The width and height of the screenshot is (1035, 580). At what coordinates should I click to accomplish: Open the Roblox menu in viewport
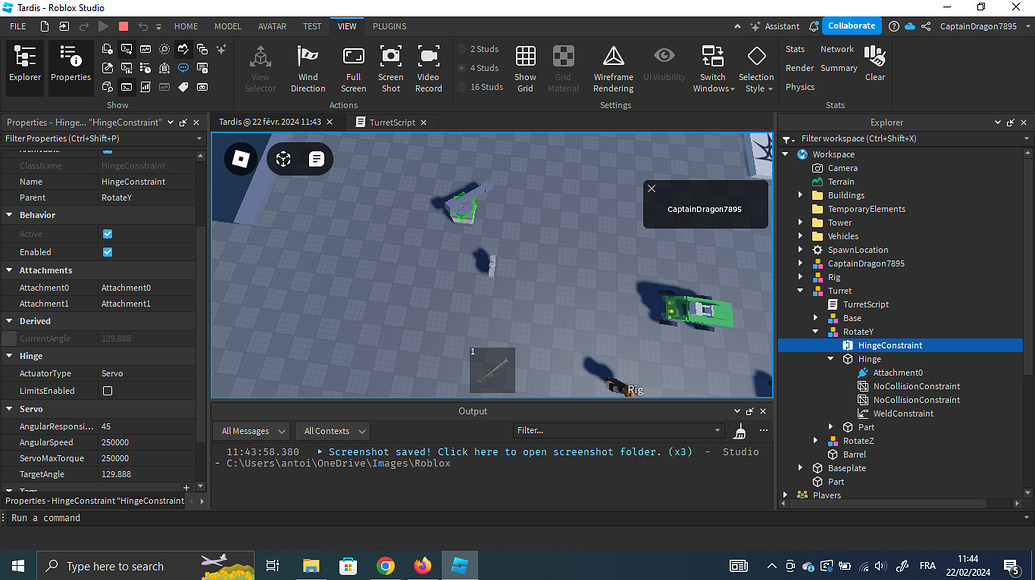coord(241,158)
